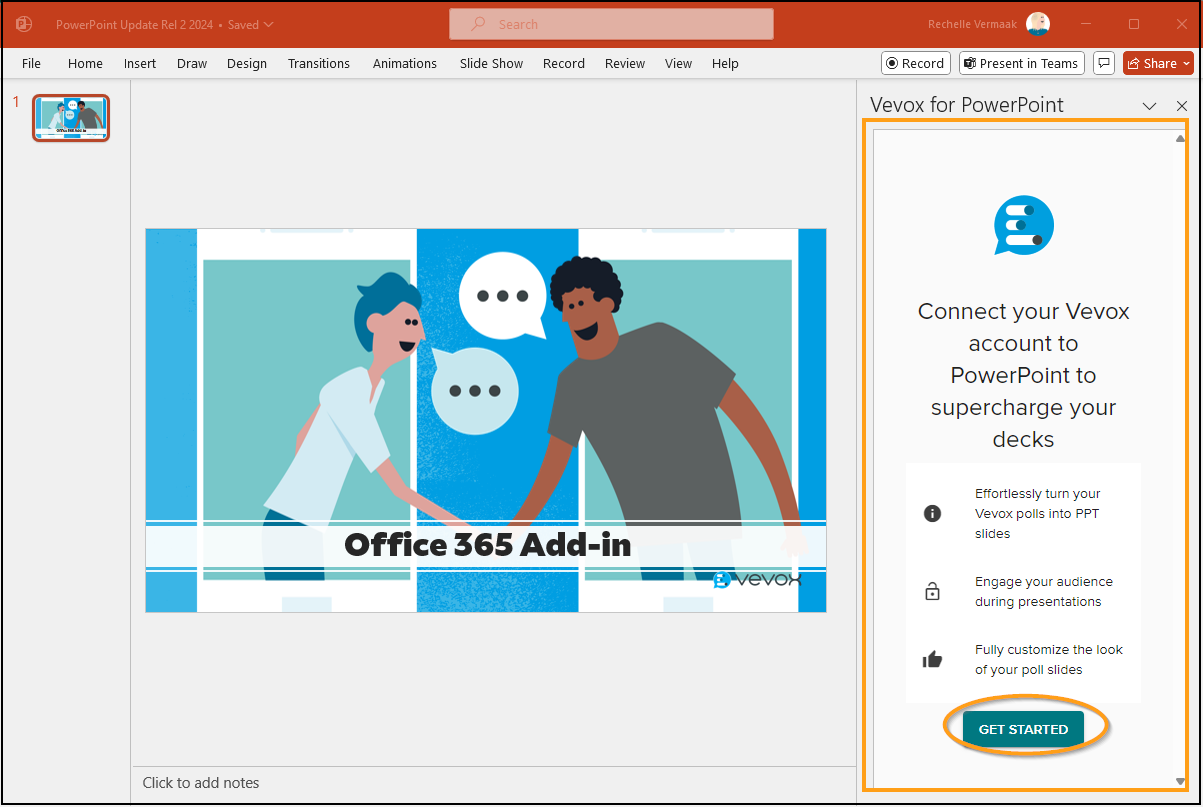The height and width of the screenshot is (807, 1203).
Task: Select slide 1 thumbnail in the sidebar
Action: click(x=70, y=117)
